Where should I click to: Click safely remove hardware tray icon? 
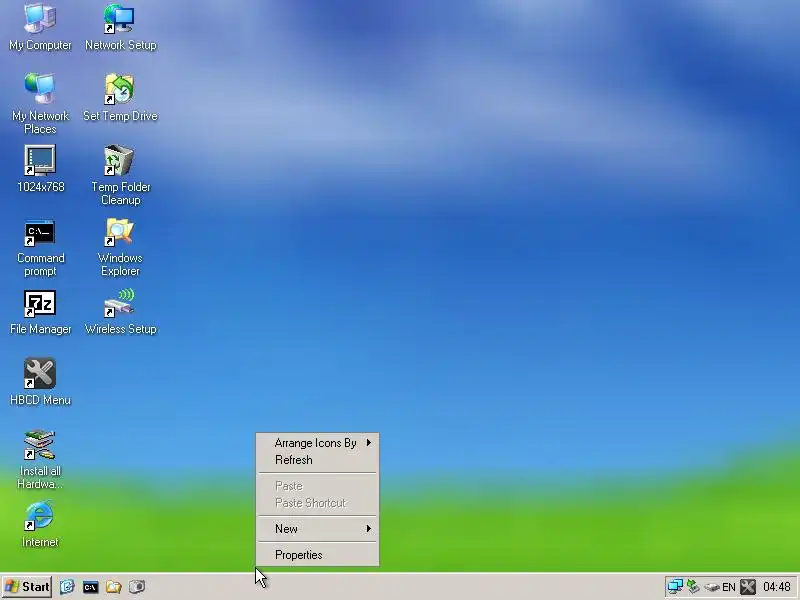pyautogui.click(x=712, y=587)
